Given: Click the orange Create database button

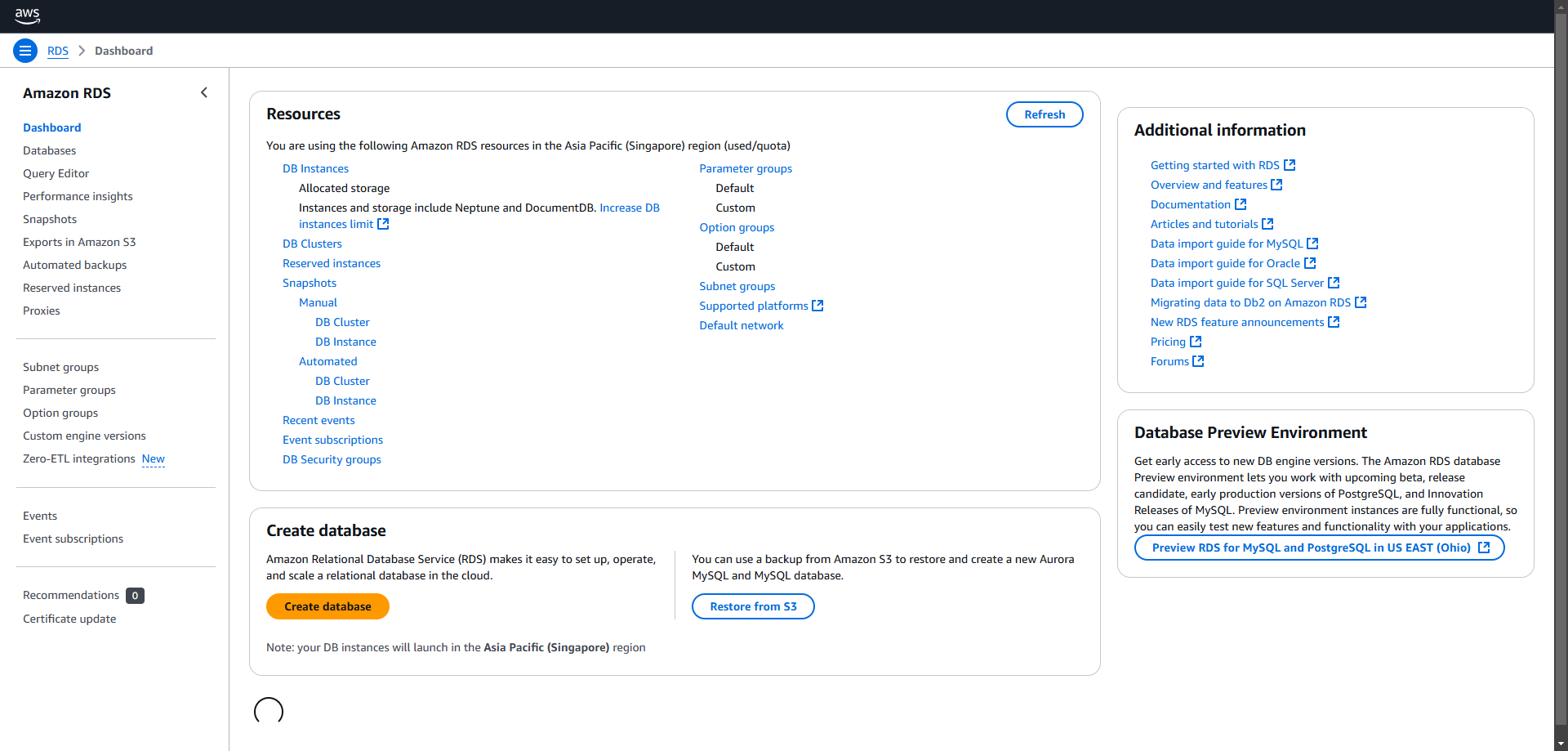Looking at the screenshot, I should [x=327, y=606].
